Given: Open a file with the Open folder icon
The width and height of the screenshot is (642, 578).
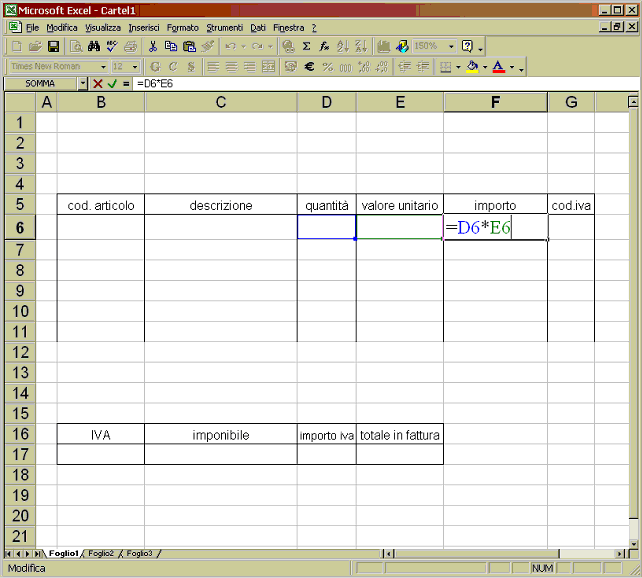Looking at the screenshot, I should (35, 46).
